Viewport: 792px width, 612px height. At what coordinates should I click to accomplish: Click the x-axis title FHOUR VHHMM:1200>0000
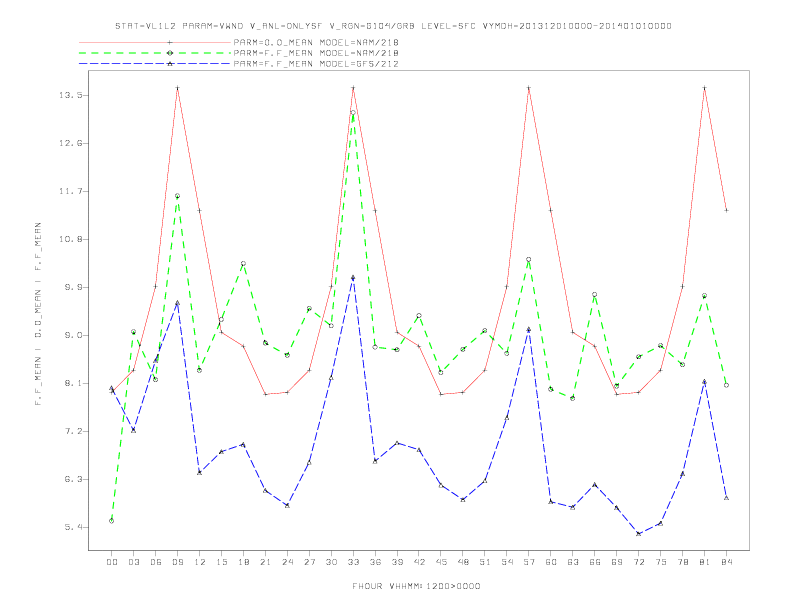(x=416, y=586)
